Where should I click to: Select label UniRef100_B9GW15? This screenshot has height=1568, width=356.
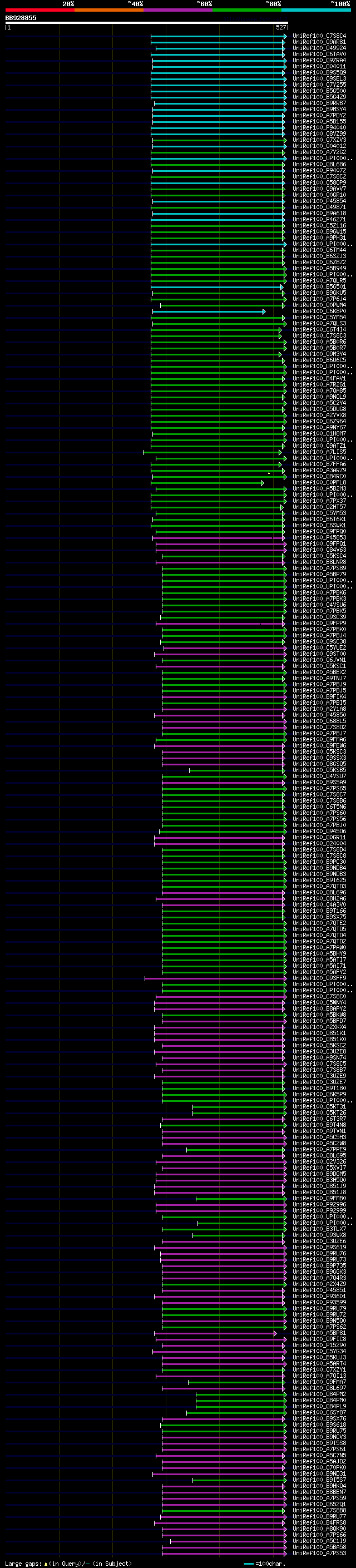click(x=319, y=232)
